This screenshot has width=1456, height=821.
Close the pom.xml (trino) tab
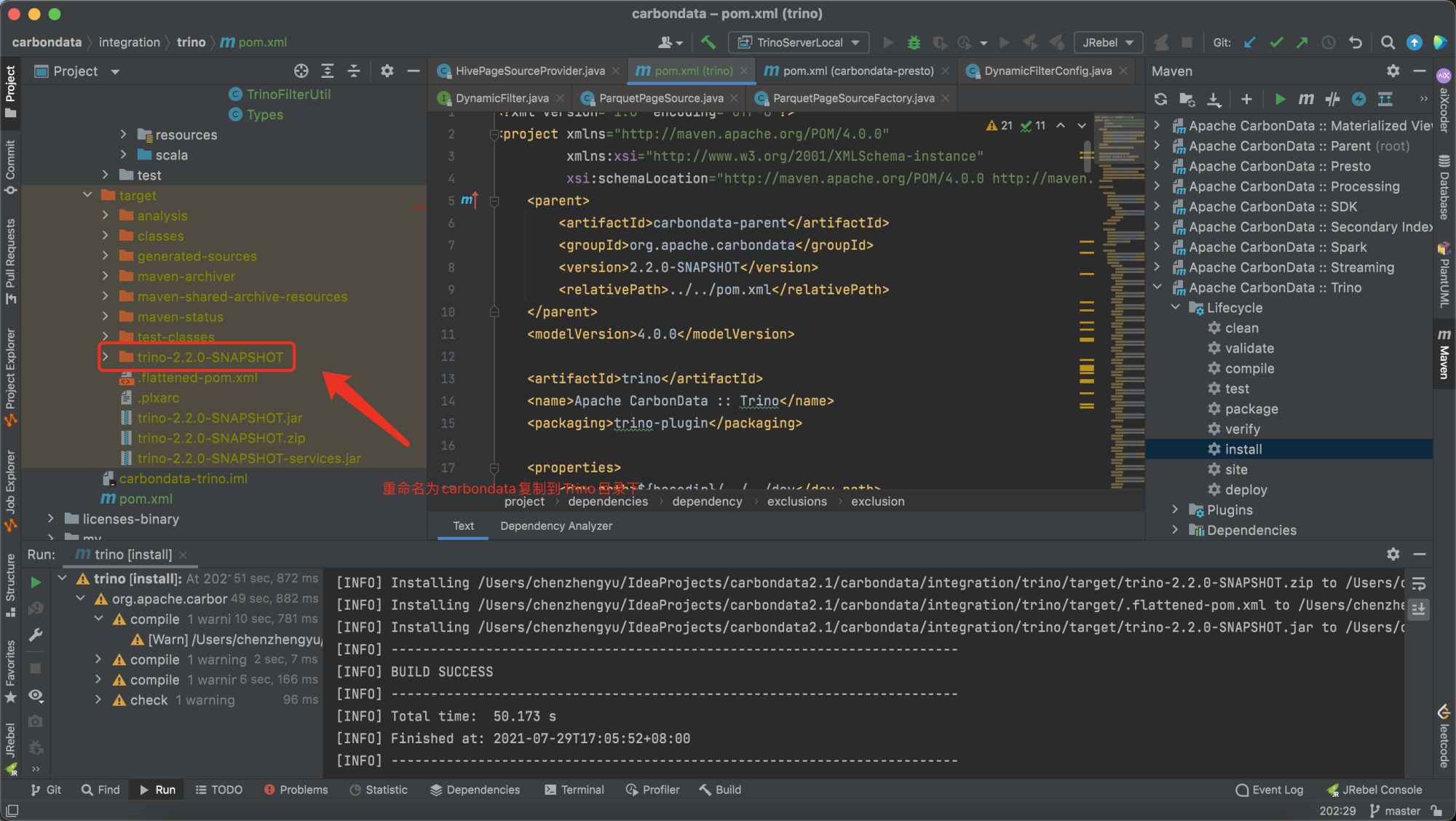tap(743, 71)
